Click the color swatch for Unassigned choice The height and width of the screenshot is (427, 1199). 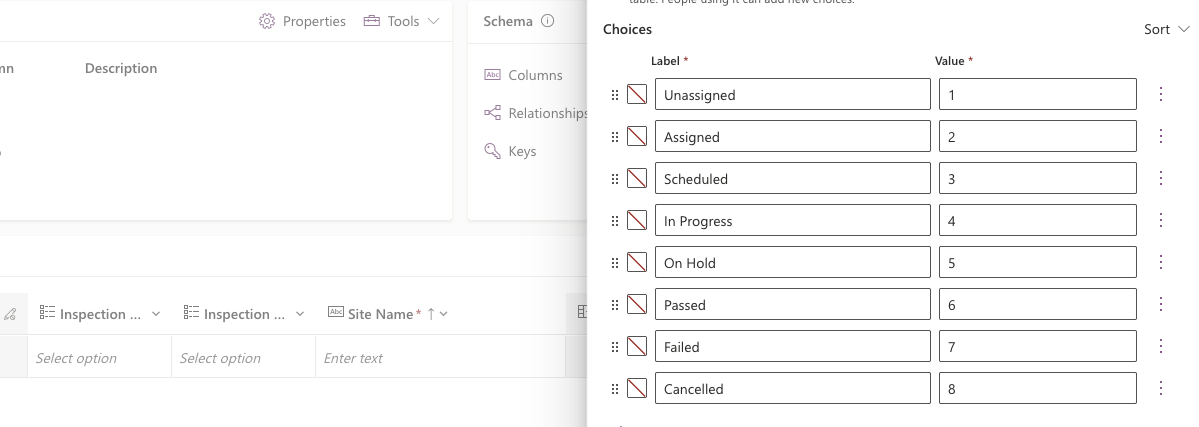point(637,95)
